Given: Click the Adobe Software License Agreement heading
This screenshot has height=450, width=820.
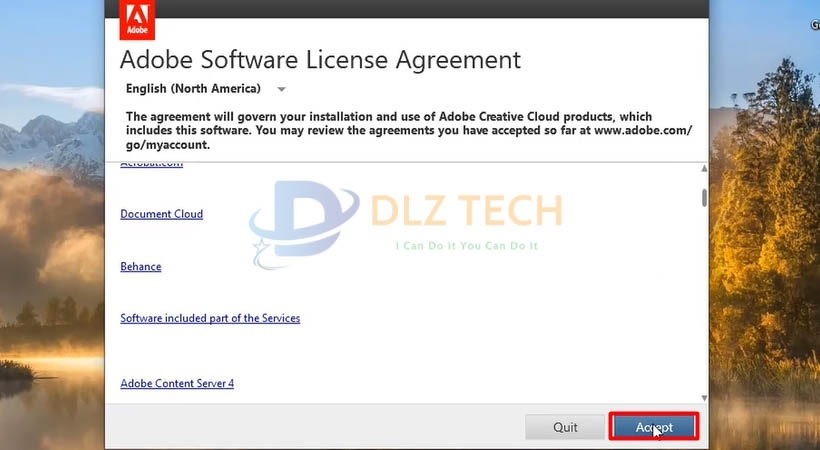Looking at the screenshot, I should point(320,59).
